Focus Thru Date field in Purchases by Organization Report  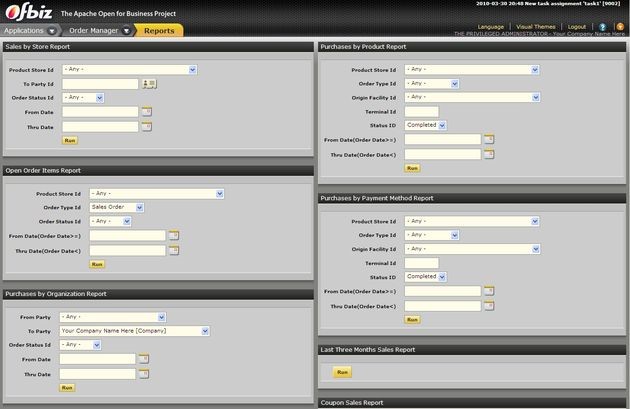98,374
